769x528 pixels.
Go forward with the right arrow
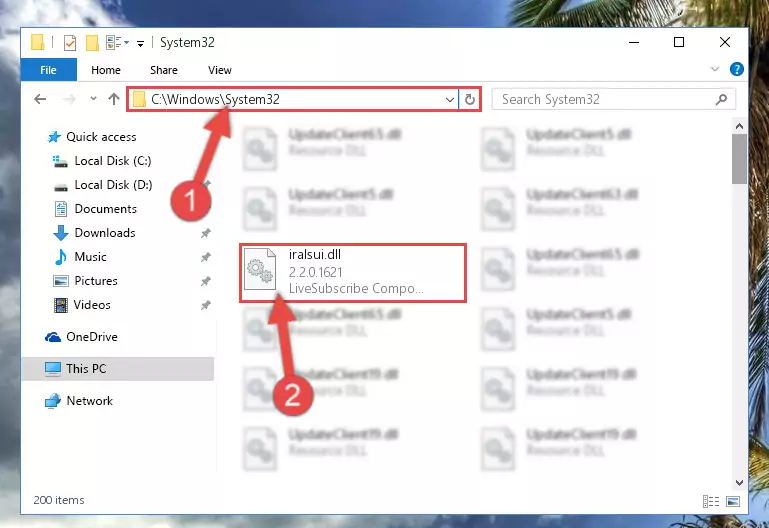click(x=69, y=99)
